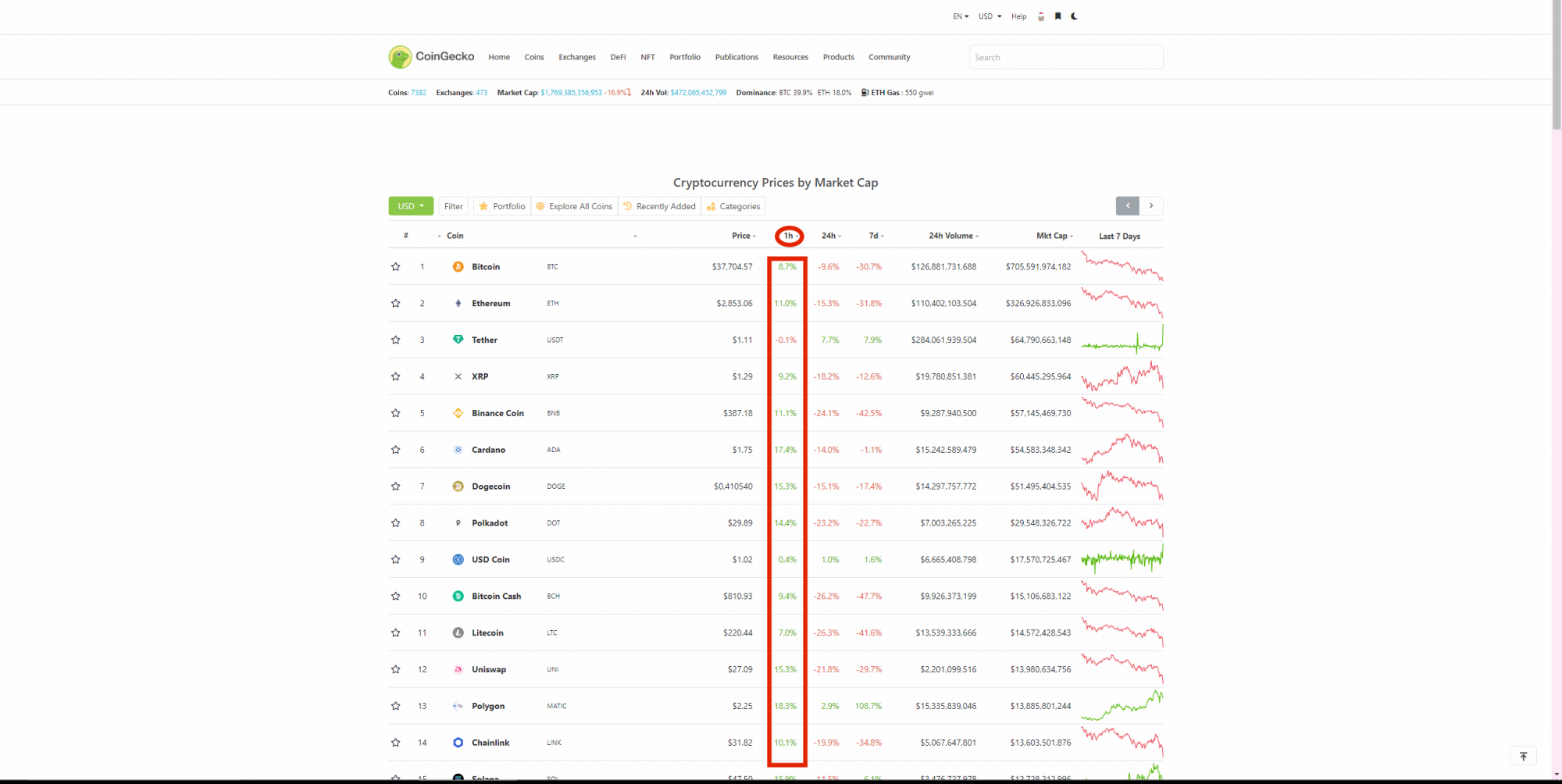Open the Exchanges menu
The image size is (1562, 784).
[x=577, y=57]
